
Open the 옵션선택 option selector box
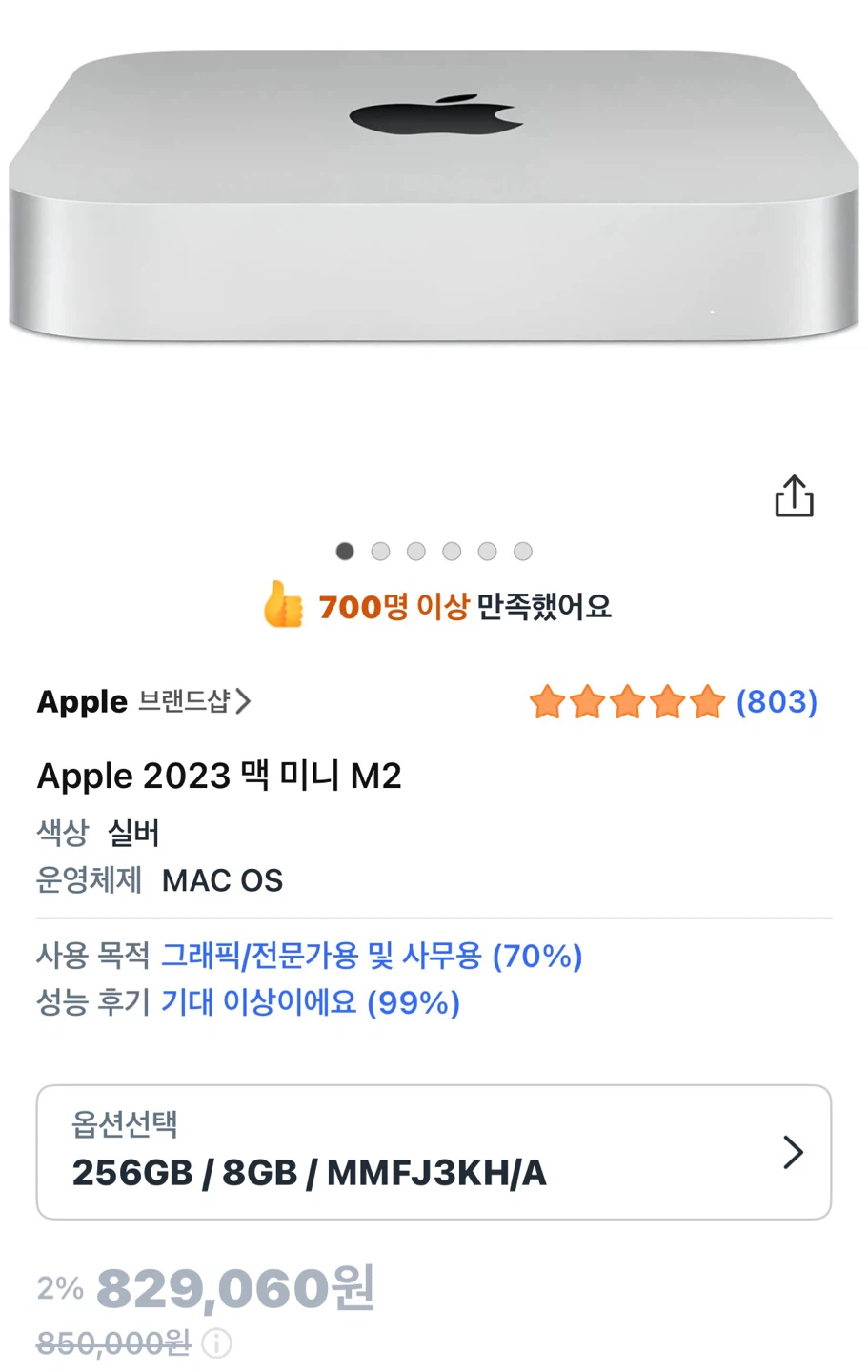coord(434,1152)
